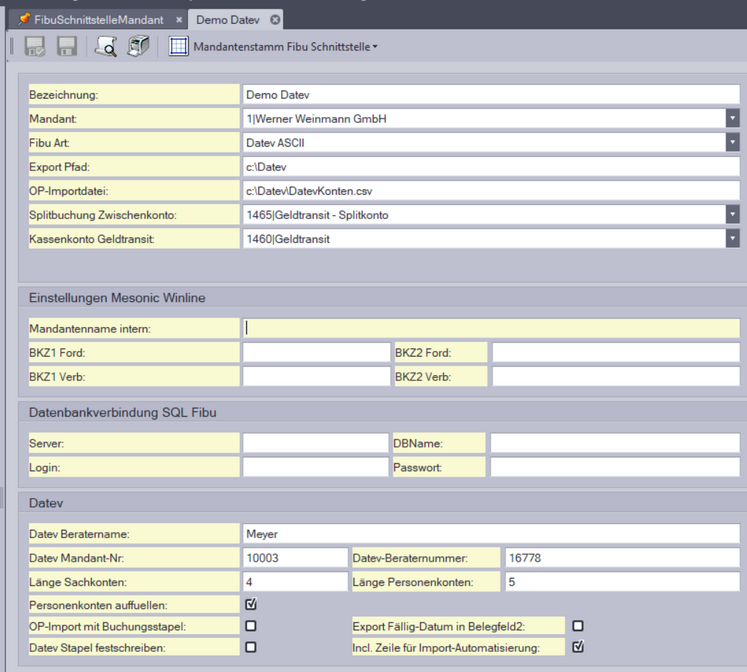747x672 pixels.
Task: Focus the Mandantenname intern field
Action: pyautogui.click(x=491, y=328)
